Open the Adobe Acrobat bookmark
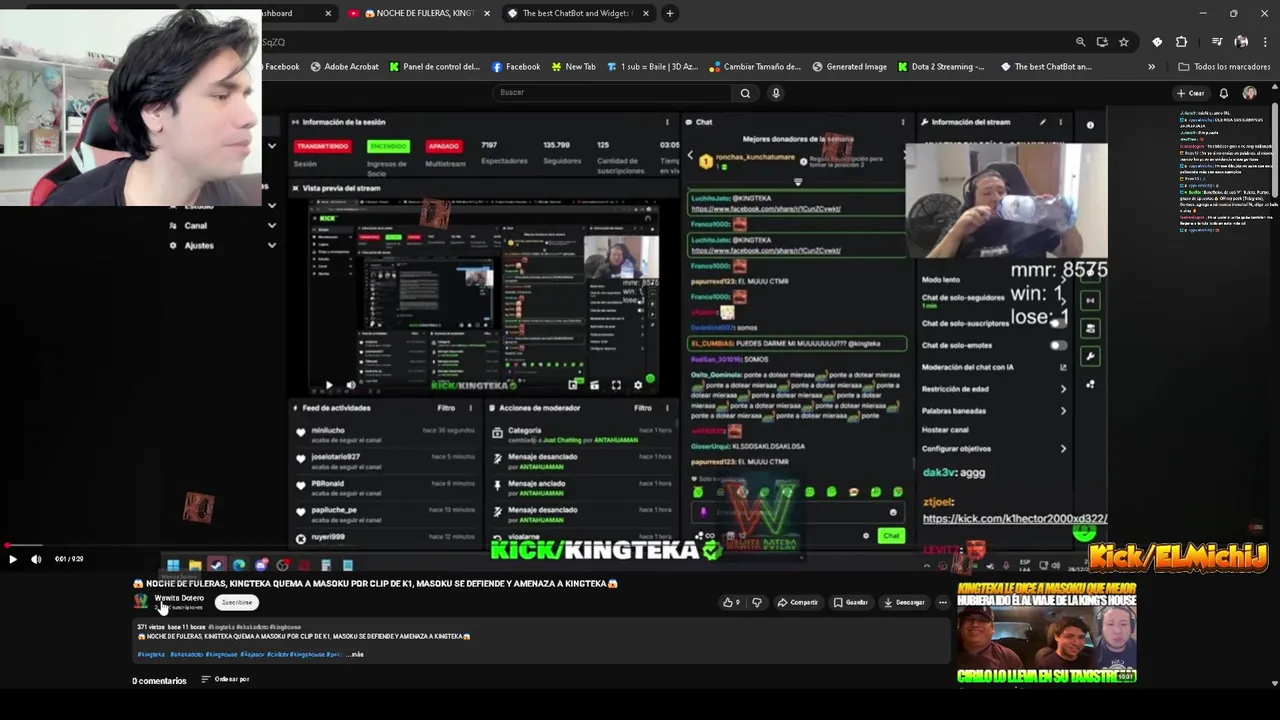Screen dimensions: 1280x720 pos(344,67)
